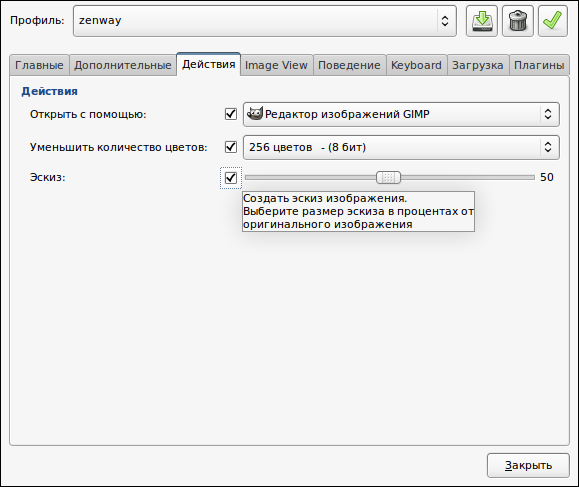
Task: Switch to the "Главные" tab
Action: click(39, 65)
